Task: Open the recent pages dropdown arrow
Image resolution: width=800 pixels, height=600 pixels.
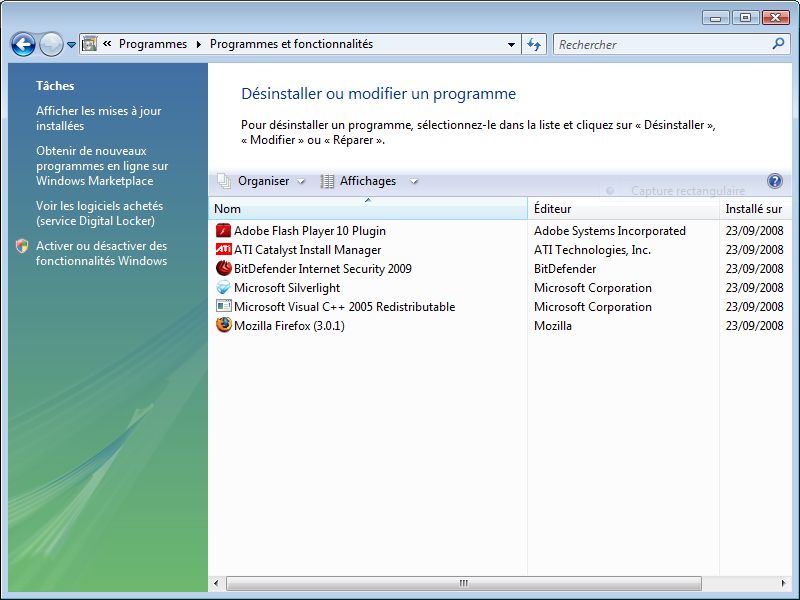Action: [71, 45]
